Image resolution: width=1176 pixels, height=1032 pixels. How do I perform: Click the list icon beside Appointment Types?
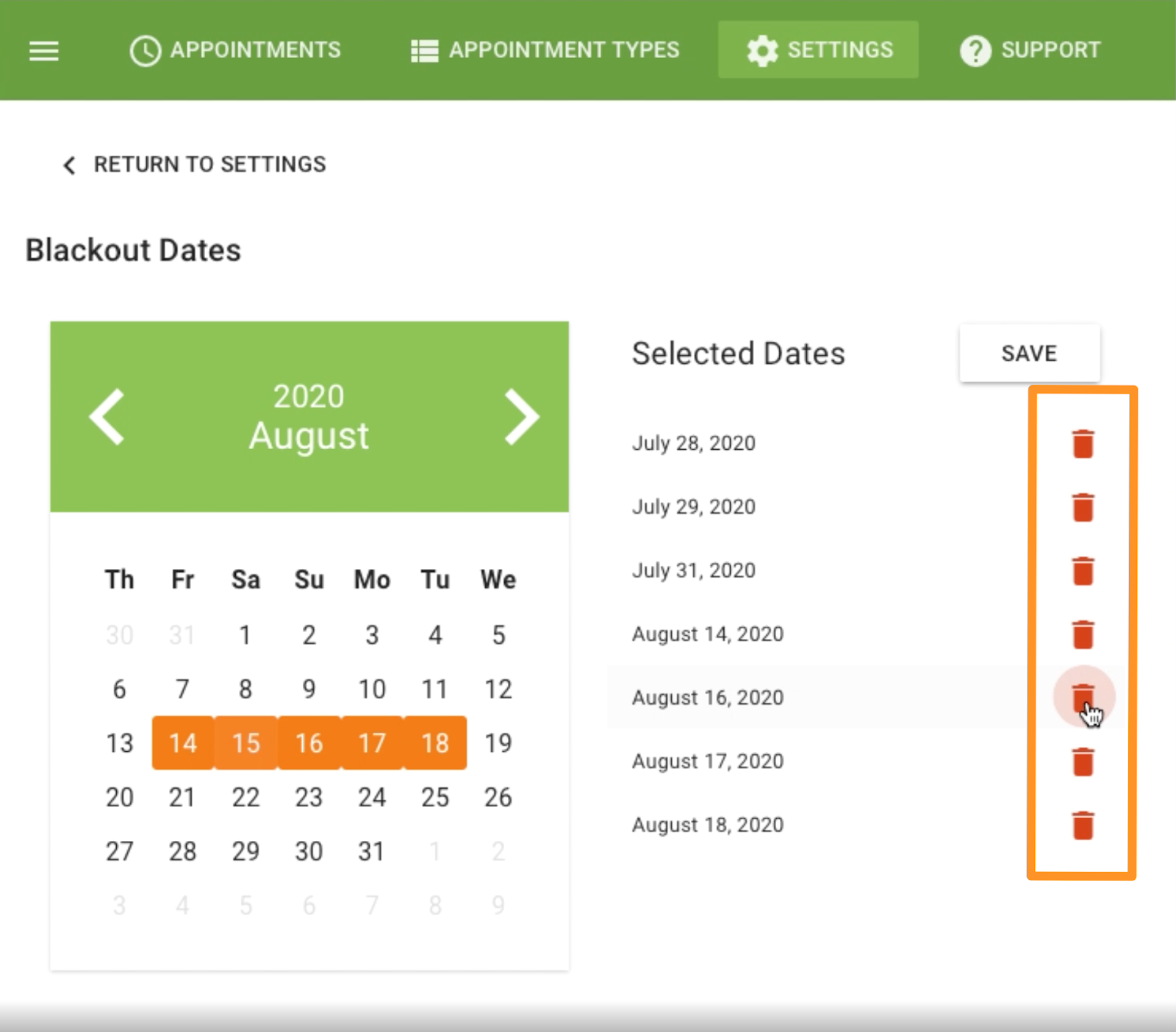pos(423,50)
